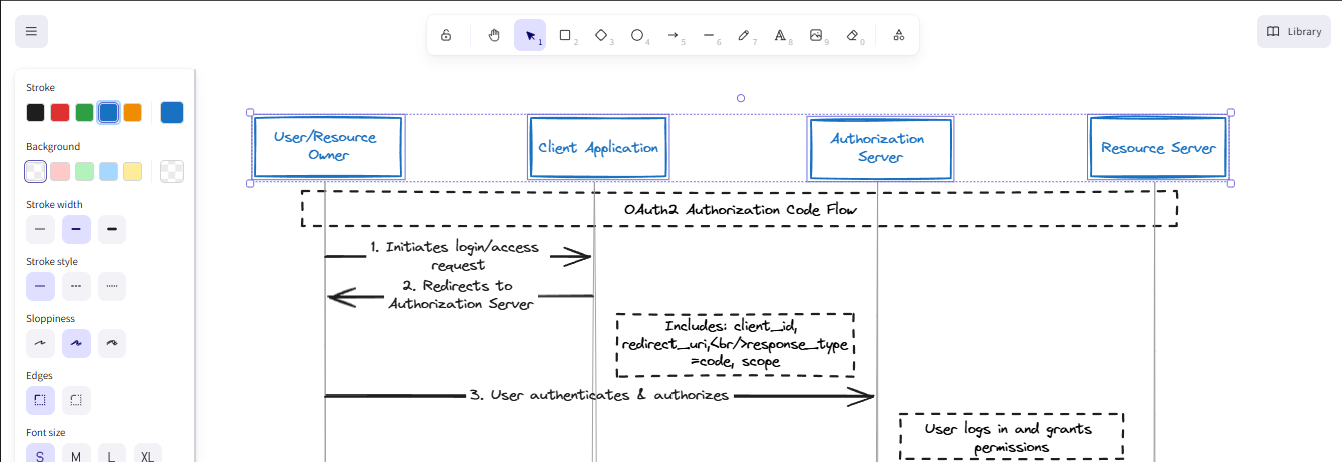Select the Client Application box
The width and height of the screenshot is (1342, 462).
click(x=598, y=147)
